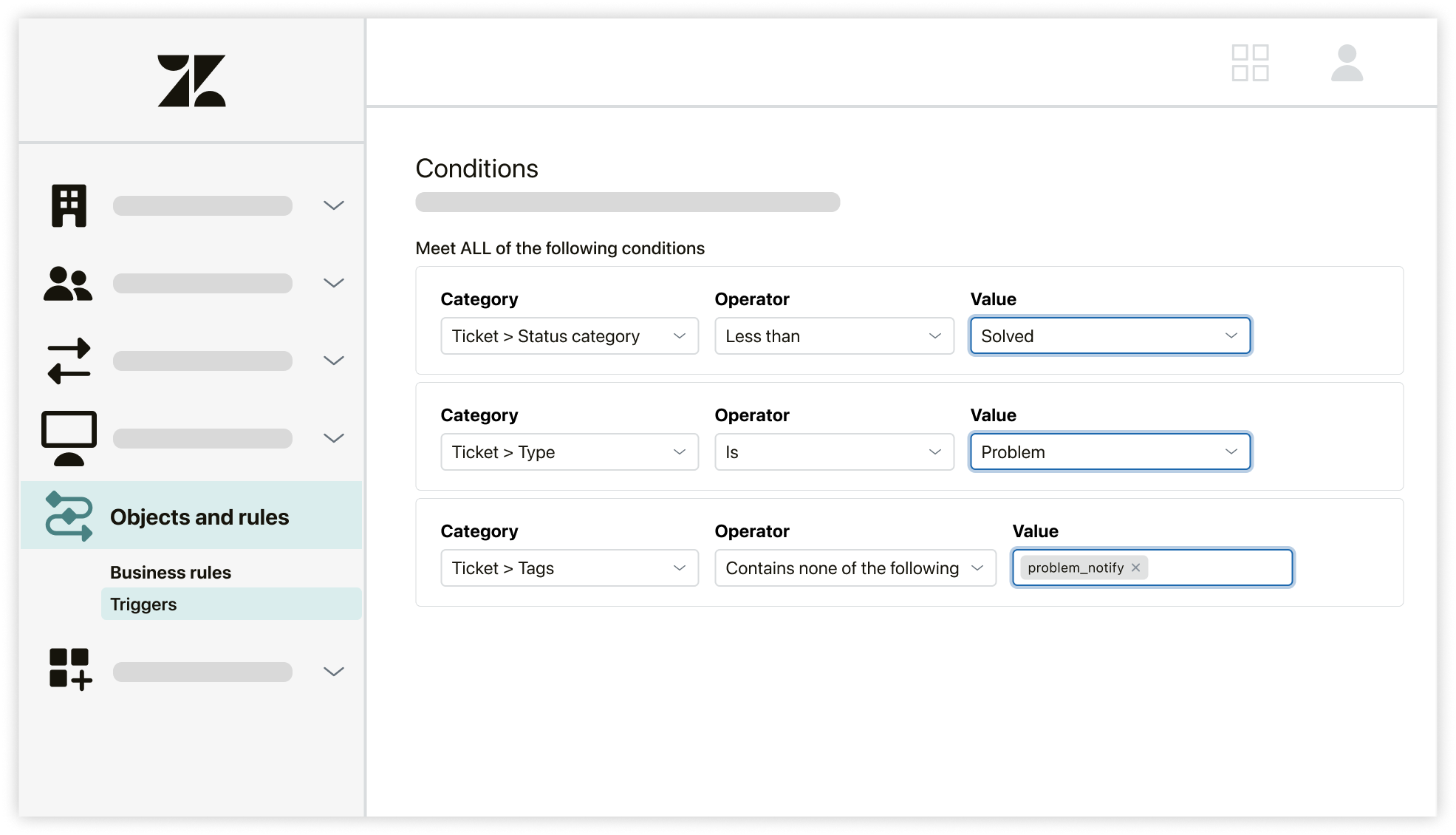Click the Problem value dropdown for Ticket Type
The image size is (1456, 835).
coord(1109,452)
